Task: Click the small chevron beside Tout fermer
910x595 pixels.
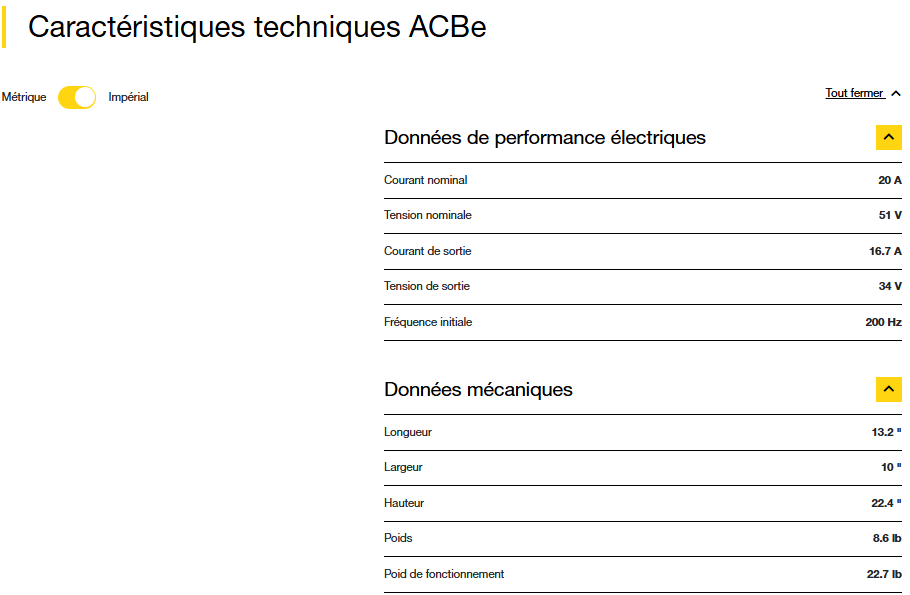Action: click(895, 93)
